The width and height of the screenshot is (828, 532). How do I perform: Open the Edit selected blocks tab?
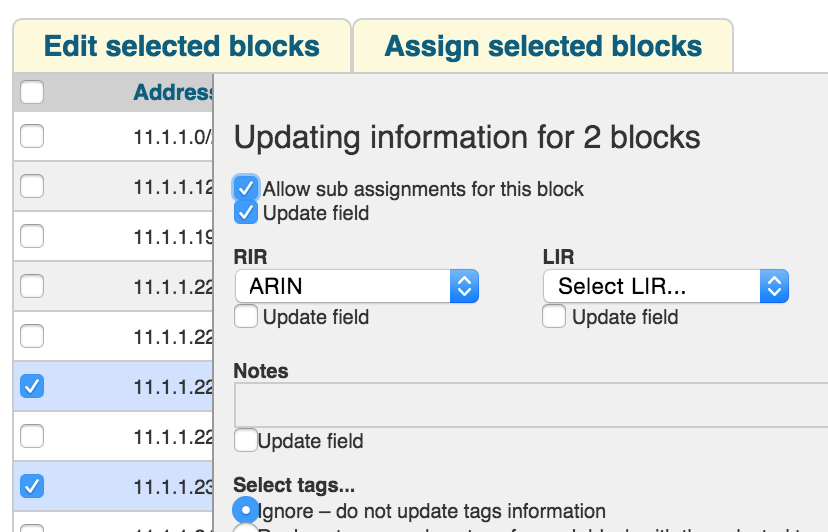(181, 46)
